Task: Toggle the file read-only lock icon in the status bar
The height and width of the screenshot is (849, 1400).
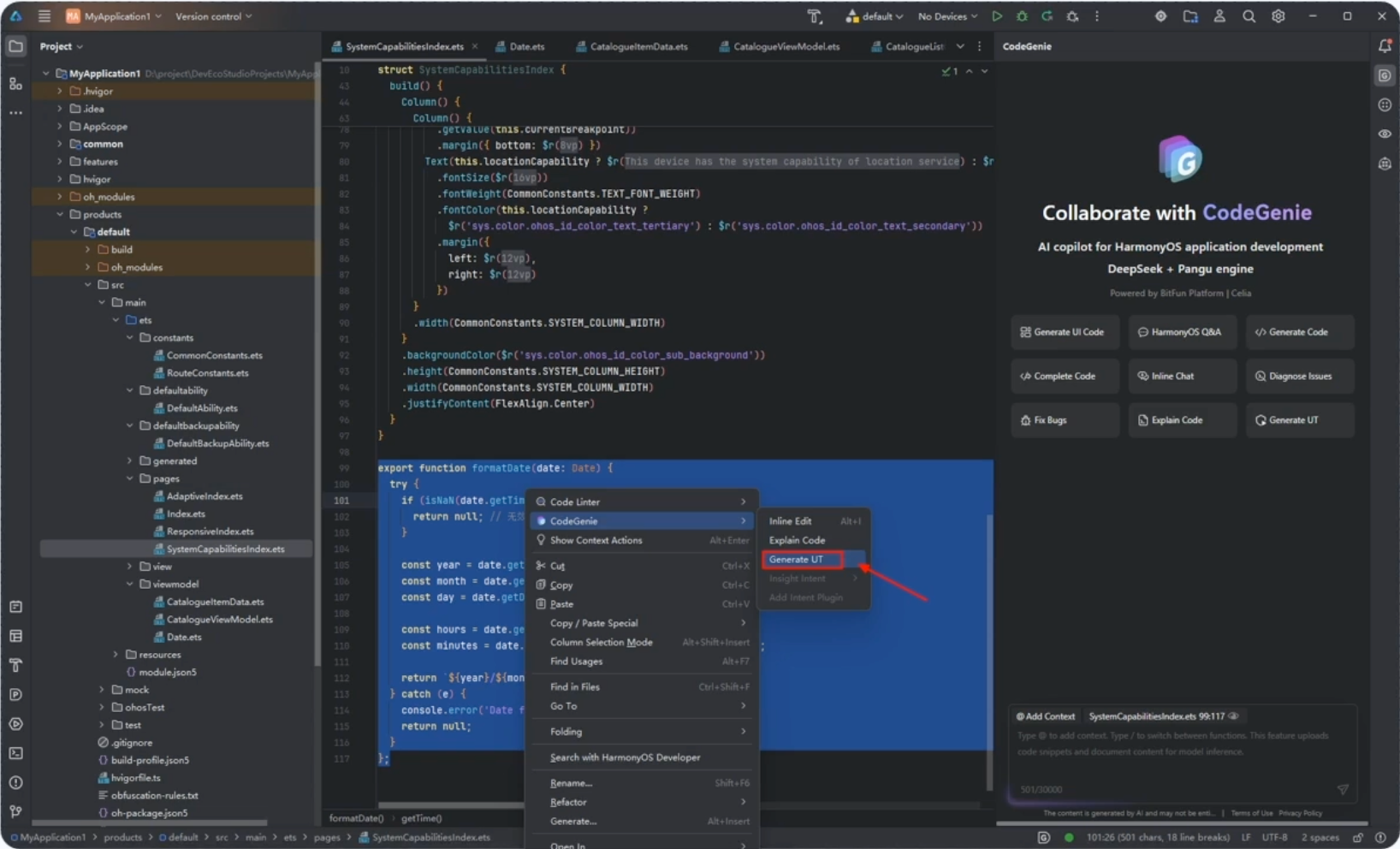Action: [1358, 837]
